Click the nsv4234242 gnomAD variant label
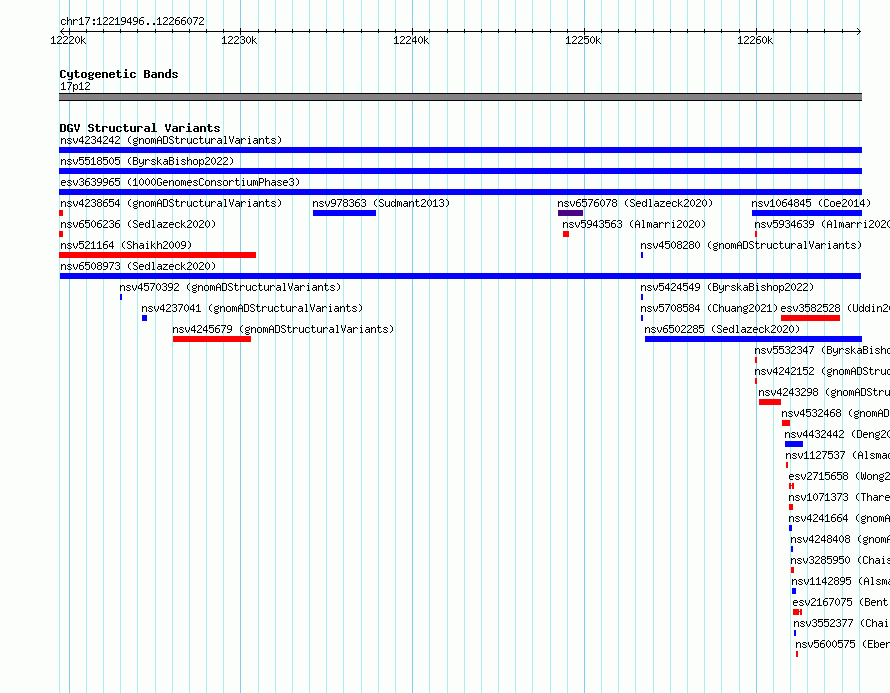 [171, 140]
